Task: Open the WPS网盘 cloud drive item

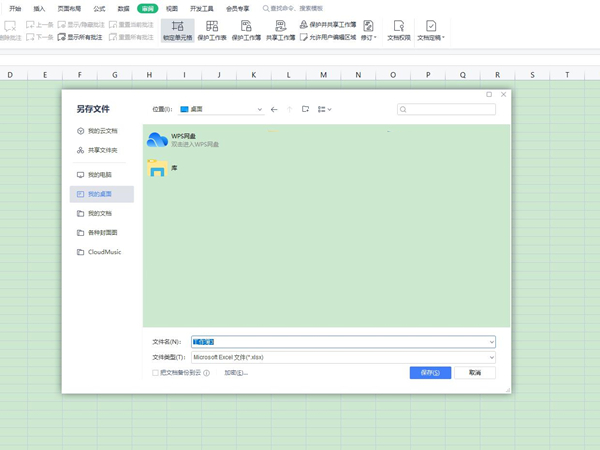Action: pos(183,140)
